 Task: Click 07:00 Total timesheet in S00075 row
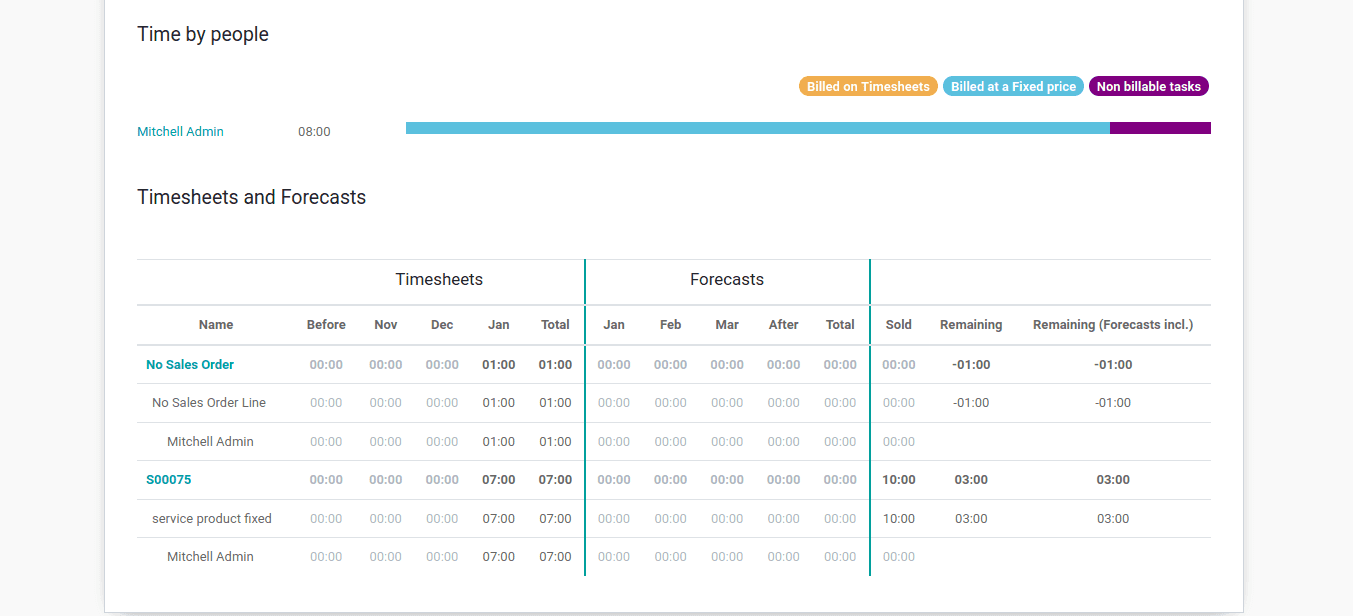click(x=555, y=480)
